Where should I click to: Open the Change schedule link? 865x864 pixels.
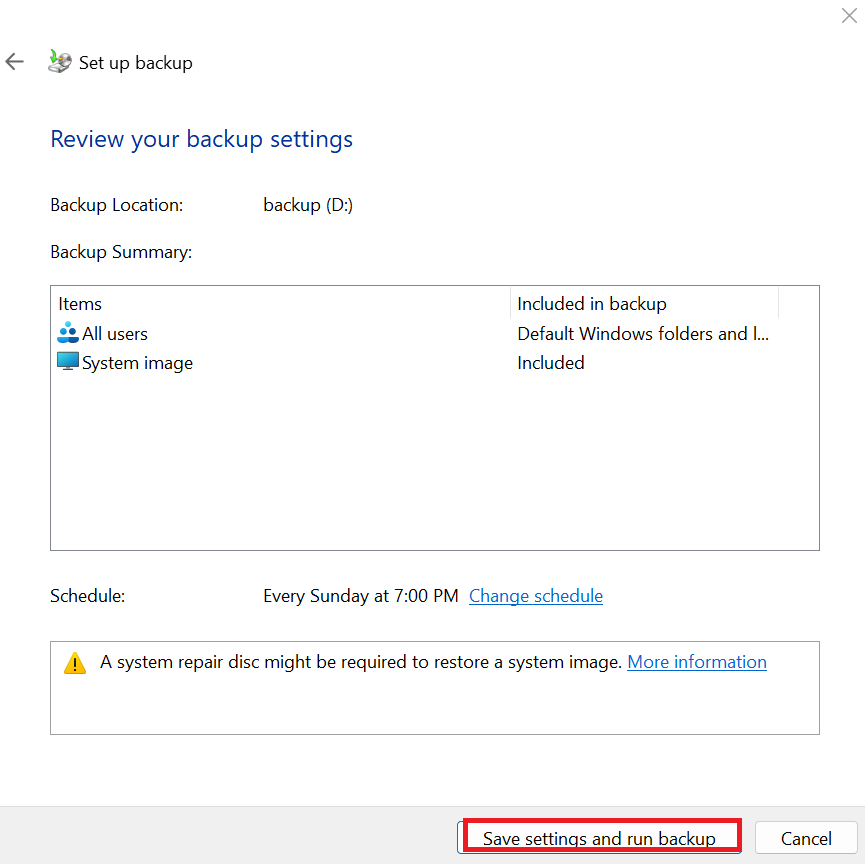(536, 596)
